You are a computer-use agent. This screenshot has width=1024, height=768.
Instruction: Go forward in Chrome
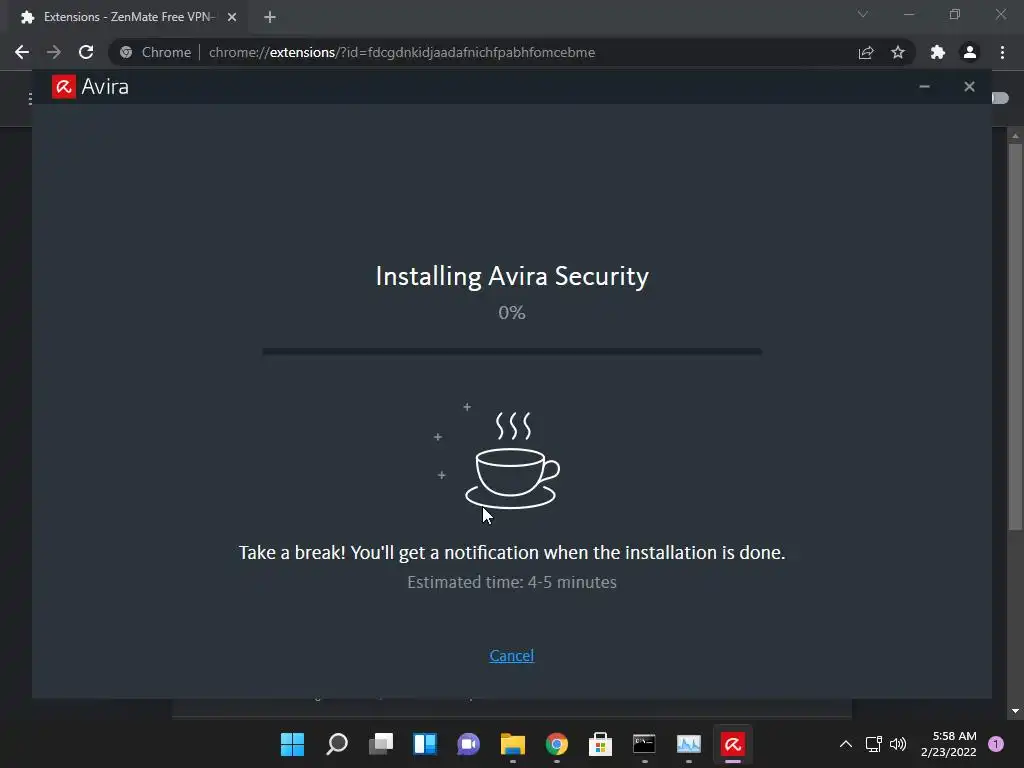tap(54, 52)
